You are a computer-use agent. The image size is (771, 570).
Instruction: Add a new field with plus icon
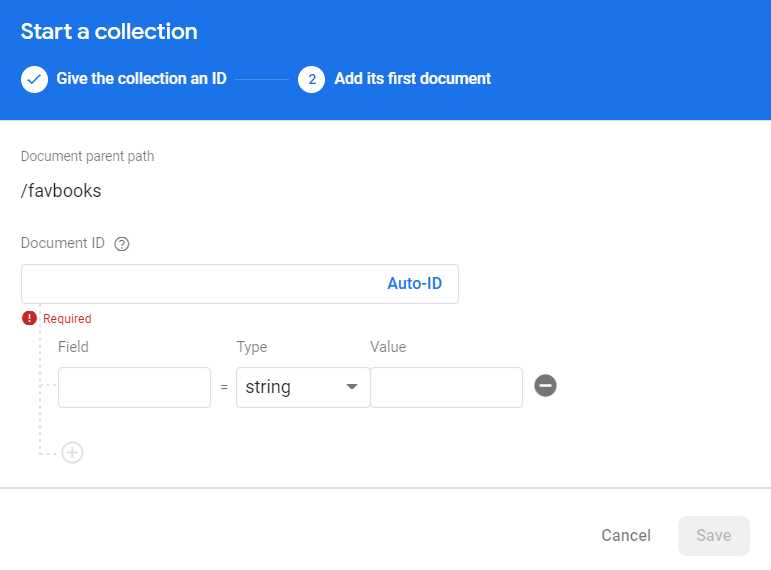pos(72,452)
